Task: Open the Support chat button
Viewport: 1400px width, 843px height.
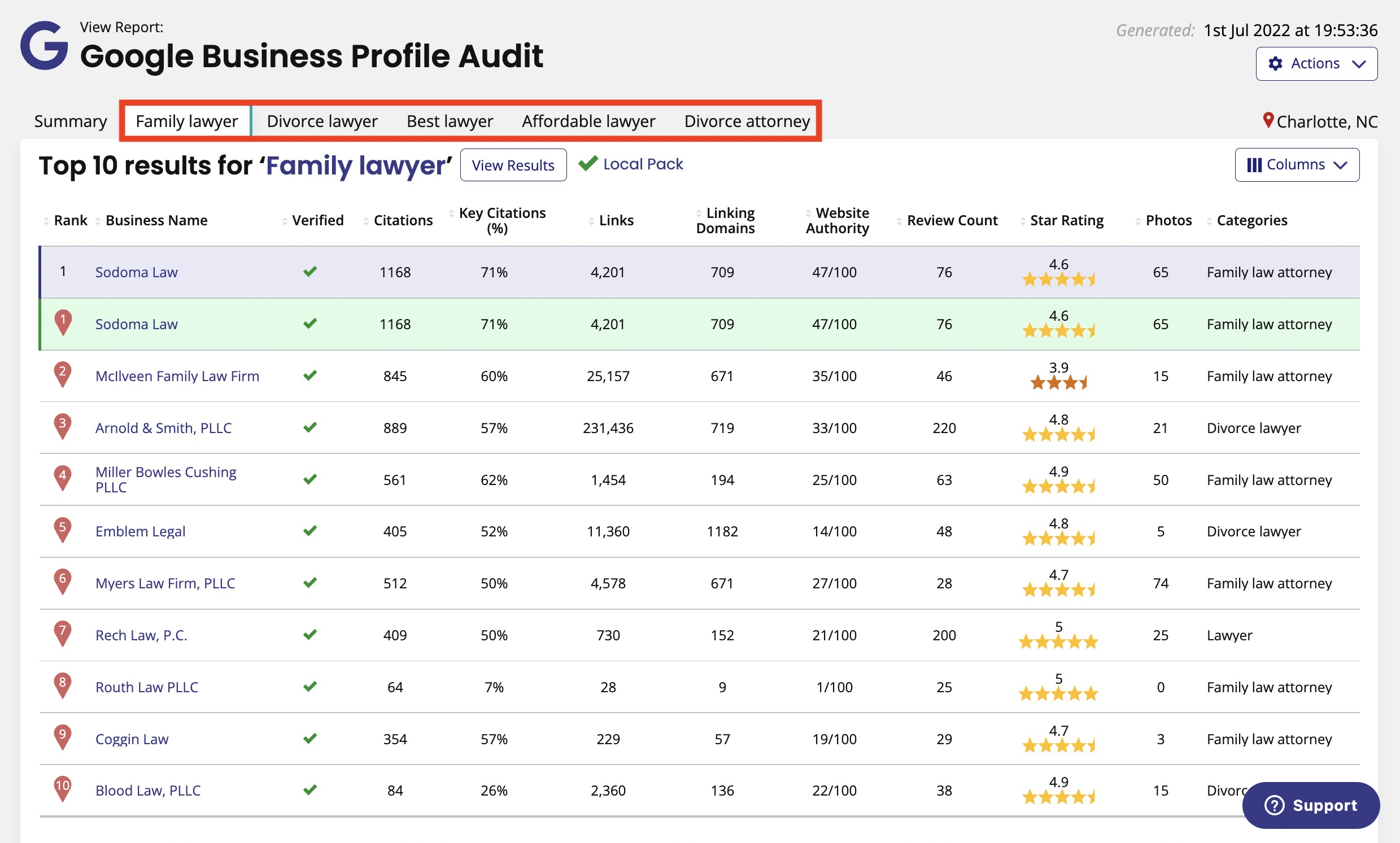Action: click(x=1310, y=805)
